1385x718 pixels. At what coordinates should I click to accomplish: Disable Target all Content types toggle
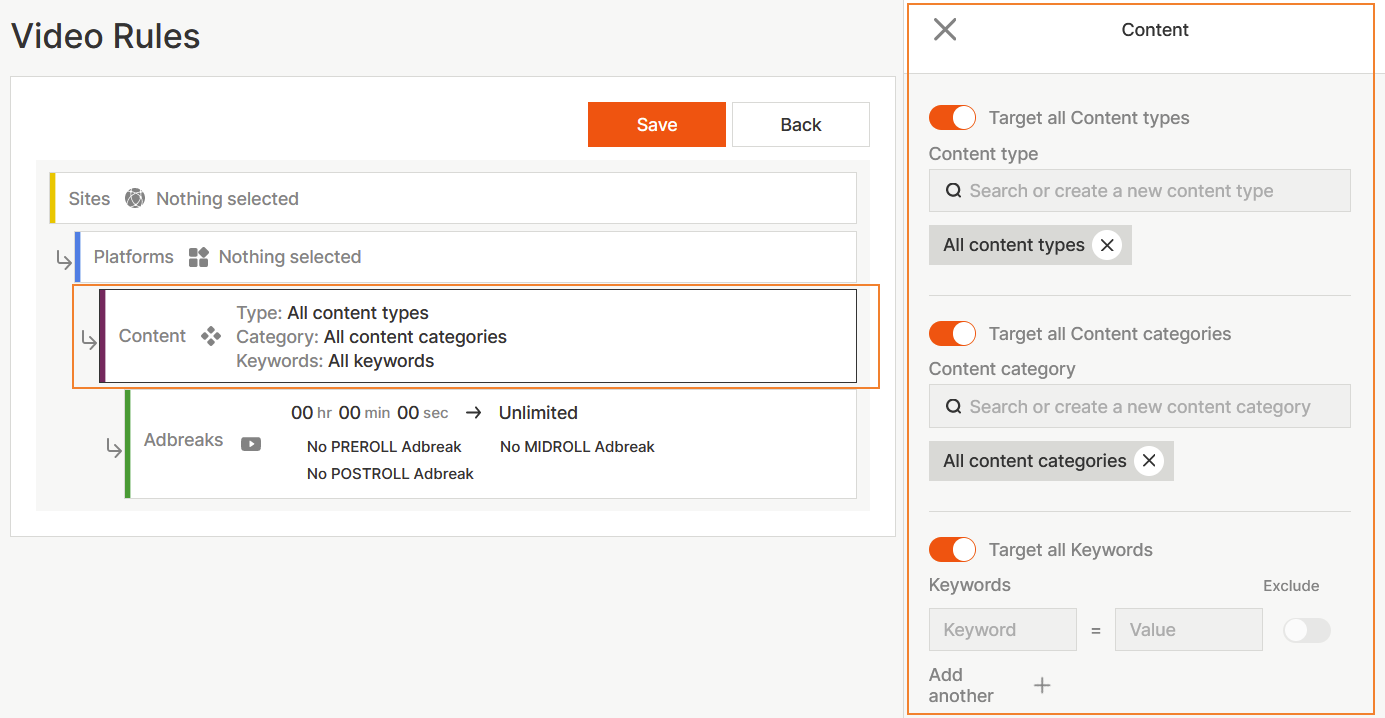(x=952, y=118)
